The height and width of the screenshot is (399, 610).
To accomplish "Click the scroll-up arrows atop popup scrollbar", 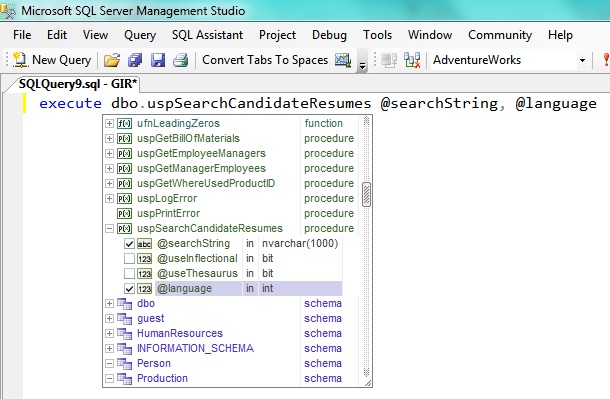I will point(366,121).
